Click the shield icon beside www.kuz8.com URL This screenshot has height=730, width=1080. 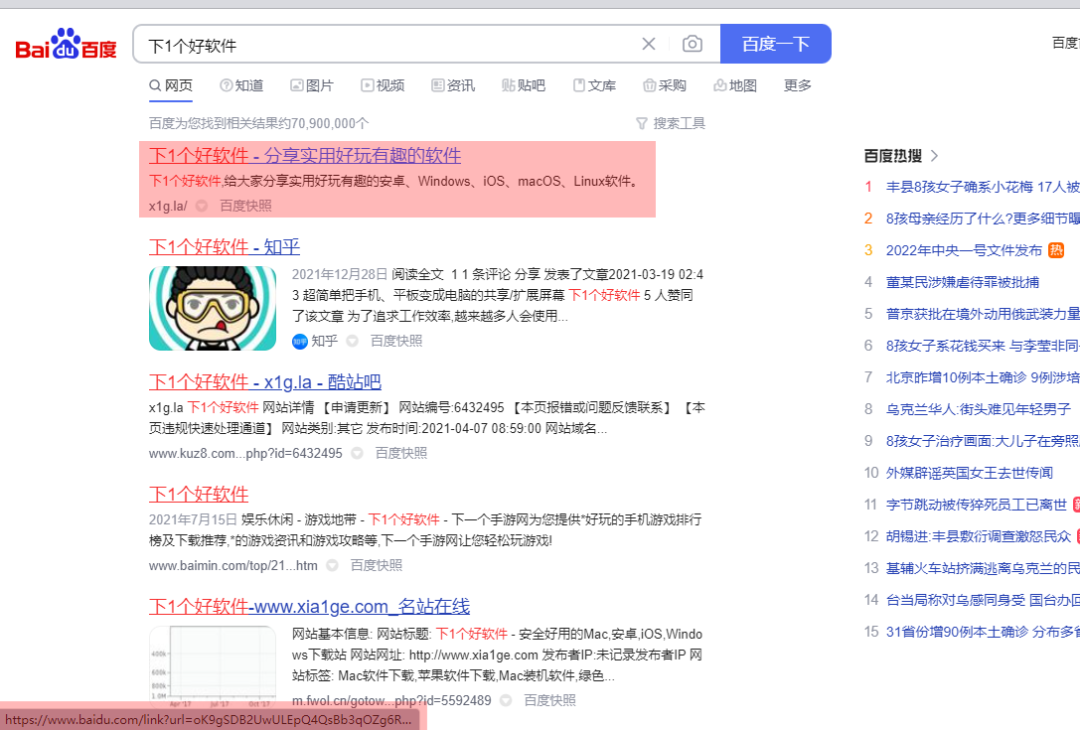click(357, 453)
